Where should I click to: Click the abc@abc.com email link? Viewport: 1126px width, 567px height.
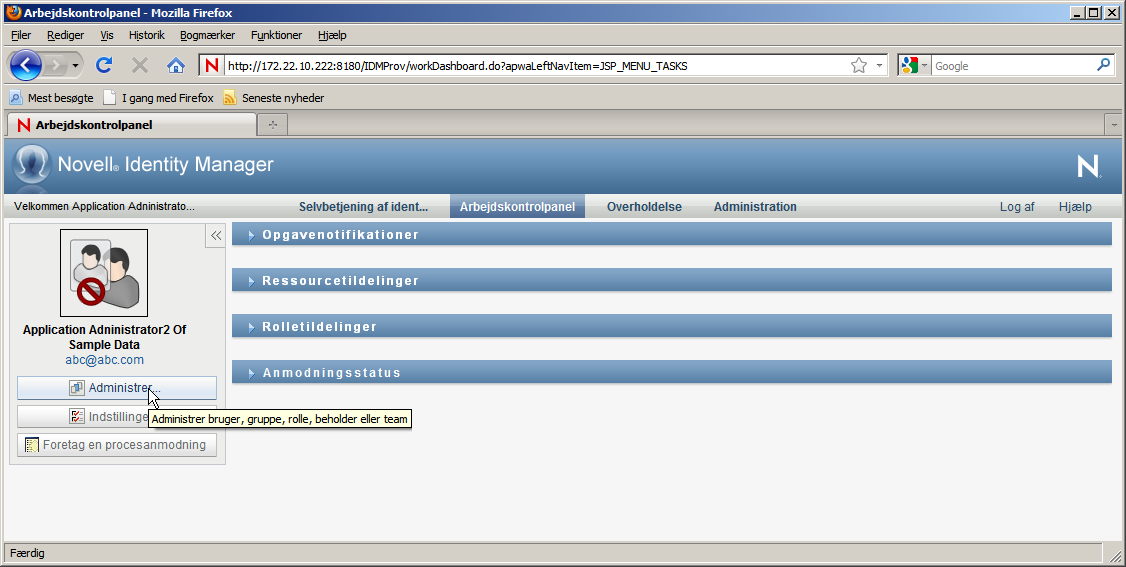click(104, 360)
